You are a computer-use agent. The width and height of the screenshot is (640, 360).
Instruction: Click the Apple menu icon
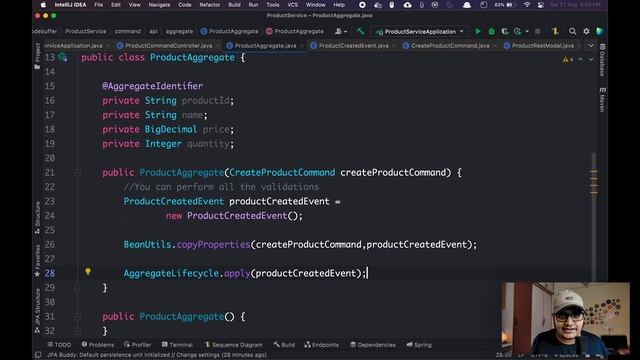point(43,5)
